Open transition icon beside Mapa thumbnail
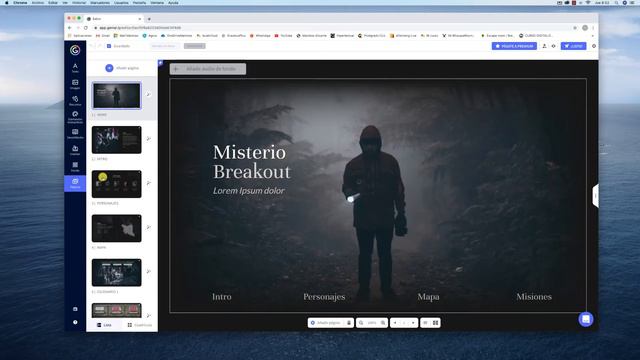The width and height of the screenshot is (640, 360). (x=149, y=227)
